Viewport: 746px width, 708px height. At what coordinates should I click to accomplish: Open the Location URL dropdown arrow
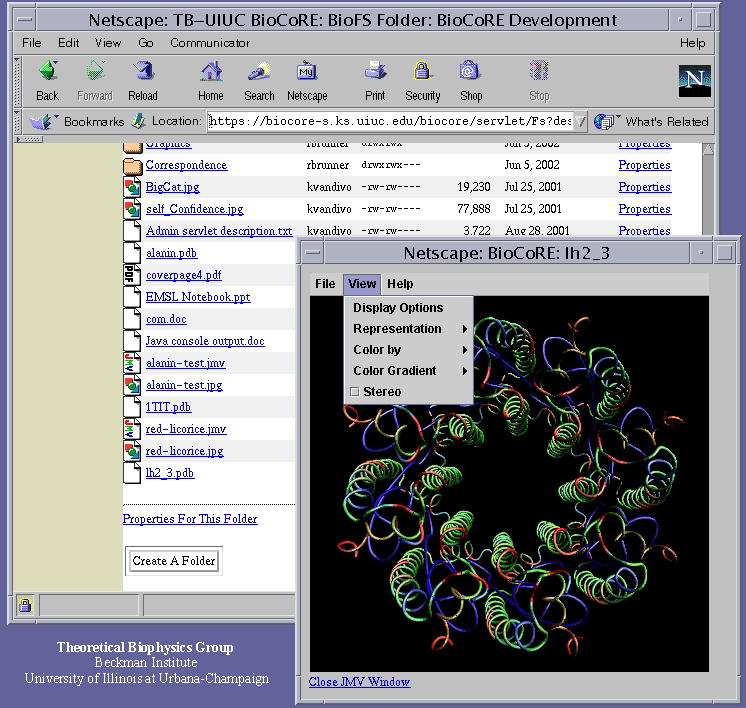[581, 121]
